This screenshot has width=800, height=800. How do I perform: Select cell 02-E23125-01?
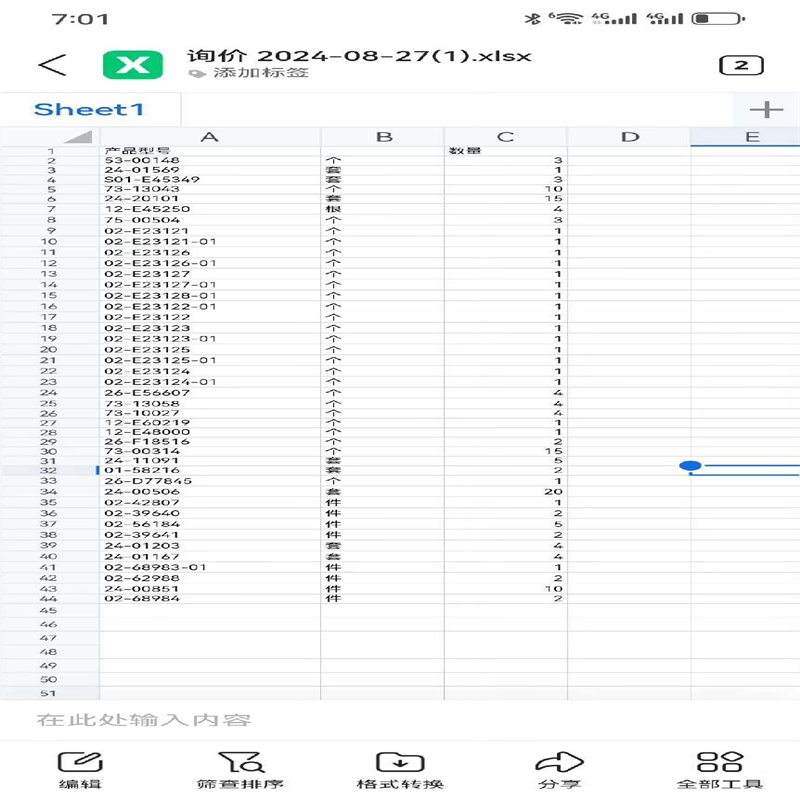(210, 360)
